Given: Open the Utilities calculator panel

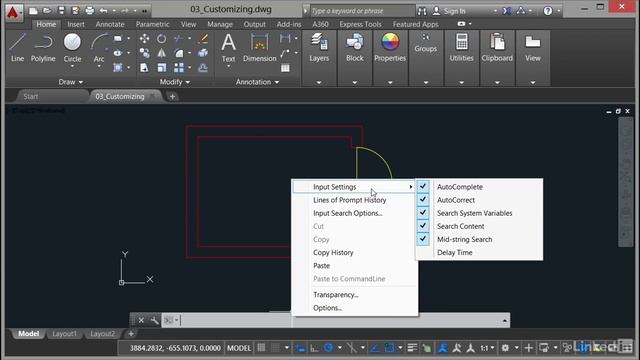Looking at the screenshot, I should pyautogui.click(x=461, y=48).
